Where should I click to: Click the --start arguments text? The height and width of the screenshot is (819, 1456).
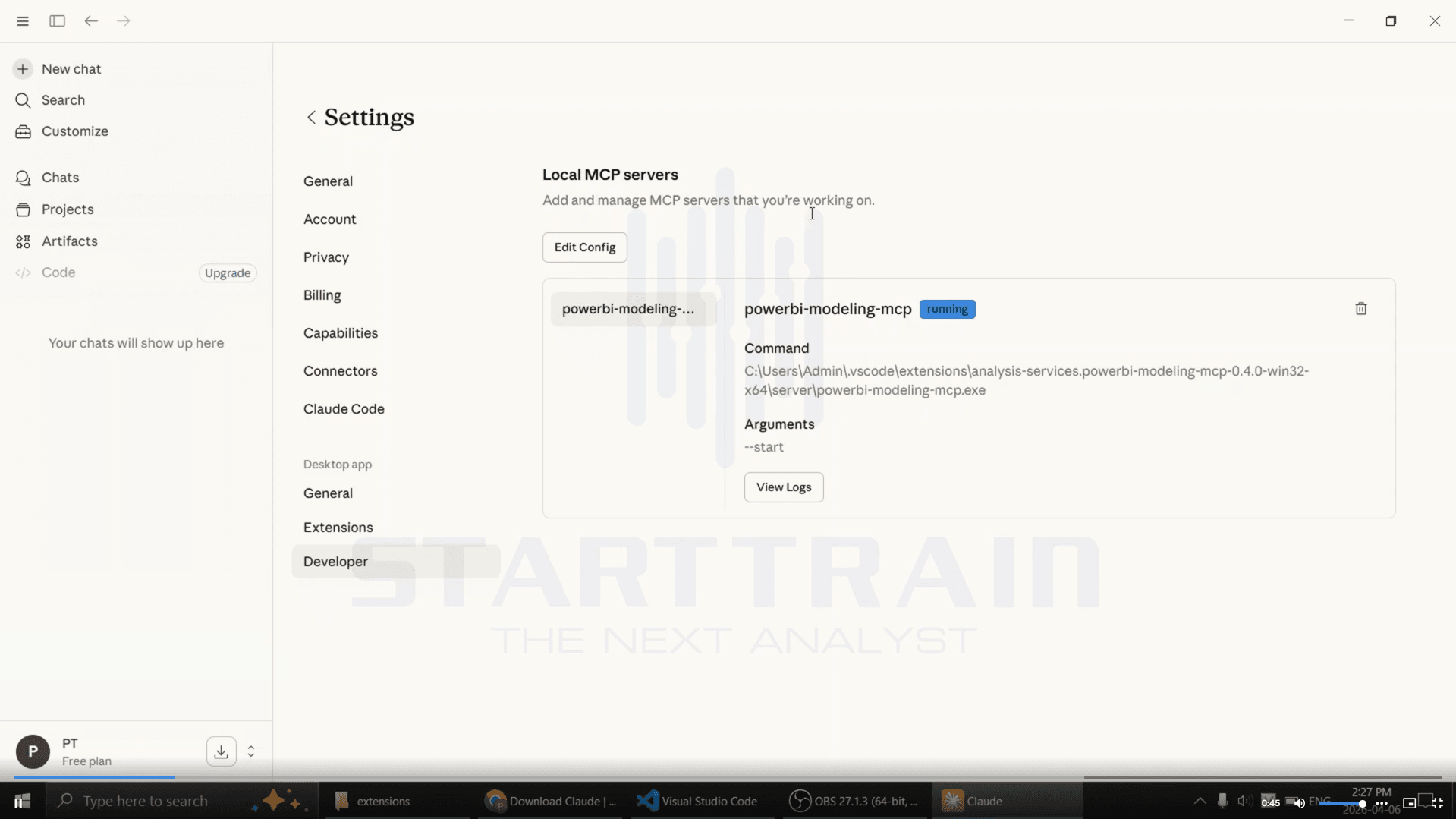763,447
